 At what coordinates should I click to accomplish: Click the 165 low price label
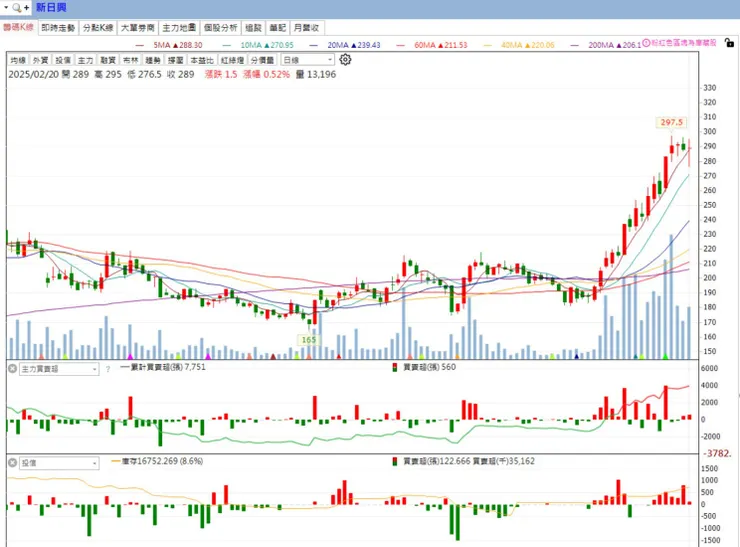(x=309, y=340)
